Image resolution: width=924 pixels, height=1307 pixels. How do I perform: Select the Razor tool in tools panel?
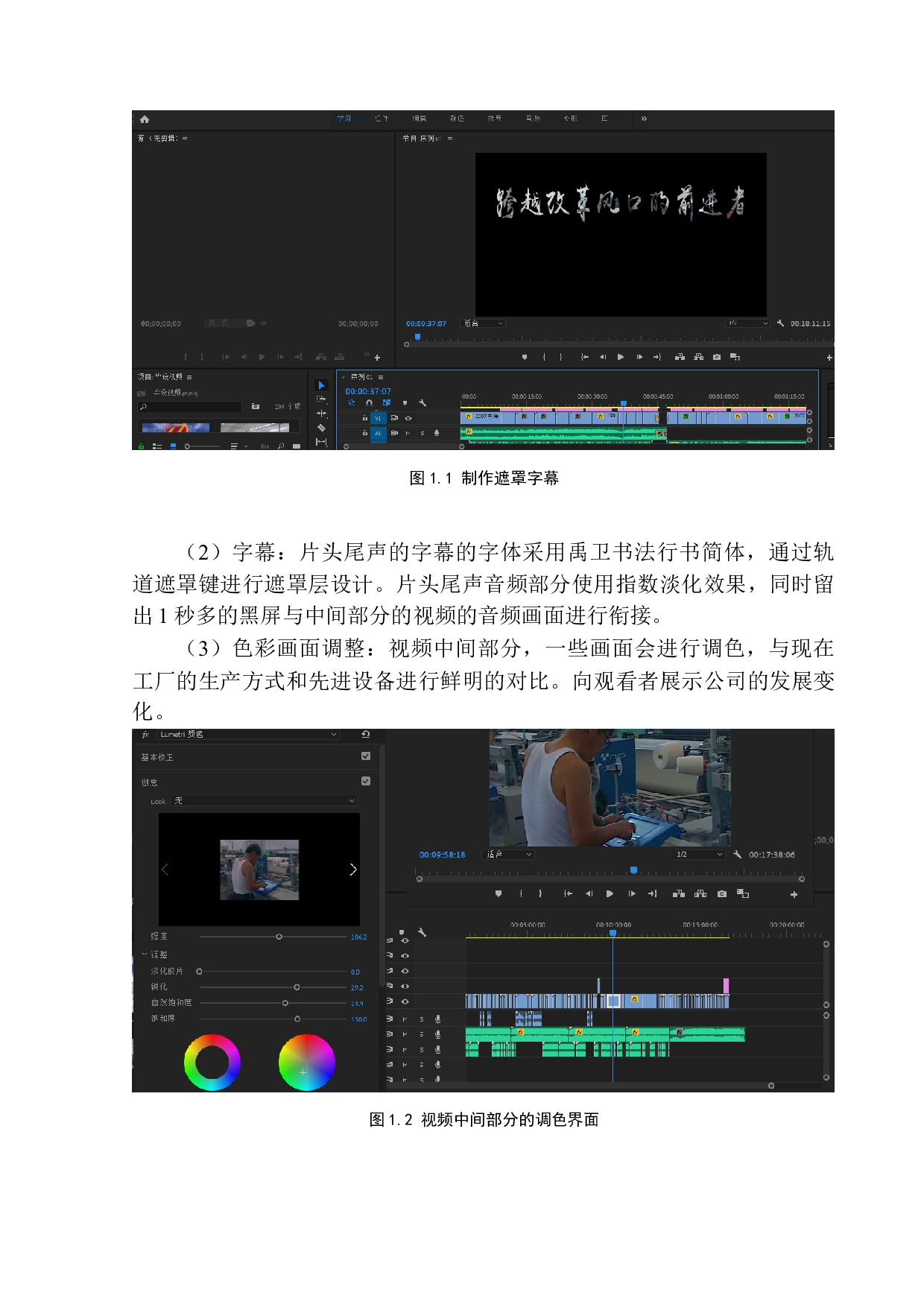click(x=321, y=428)
